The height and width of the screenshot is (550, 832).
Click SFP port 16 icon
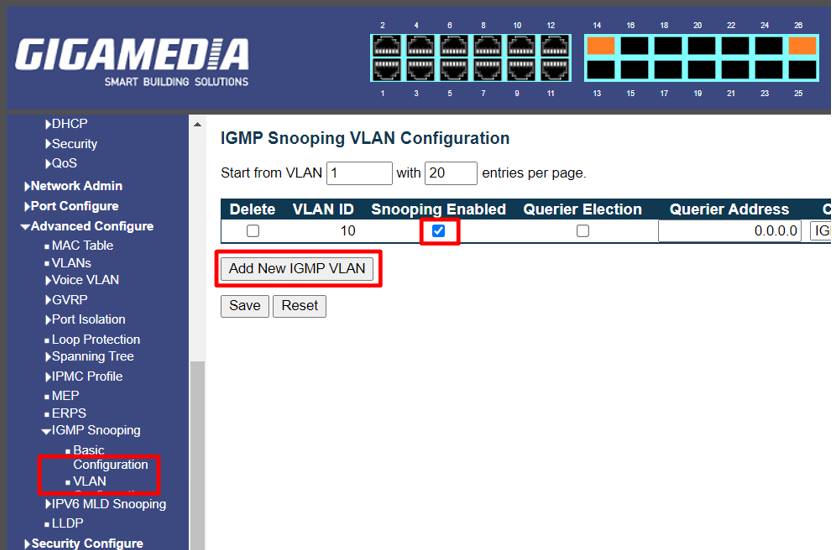pyautogui.click(x=634, y=46)
